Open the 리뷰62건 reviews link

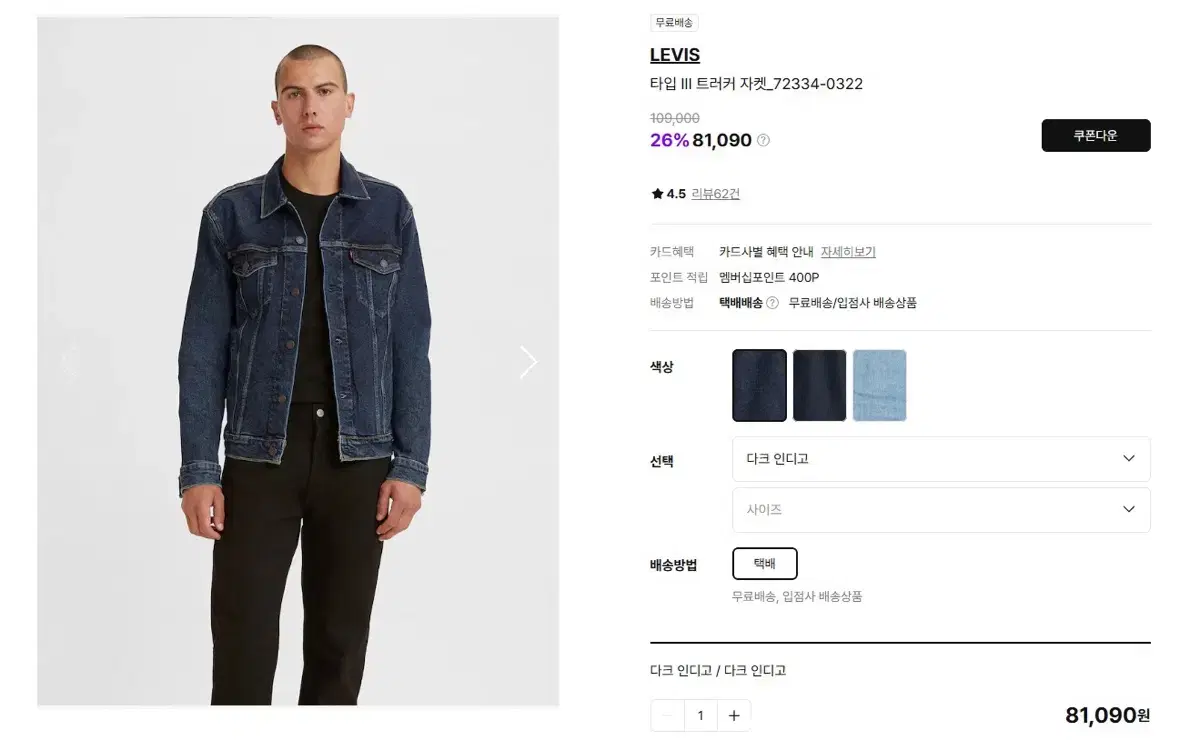716,194
